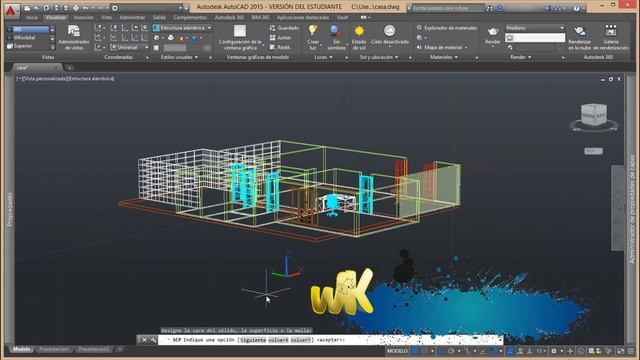Image resolution: width=640 pixels, height=360 pixels.
Task: Click the SCP command line input
Action: pyautogui.click(x=331, y=340)
